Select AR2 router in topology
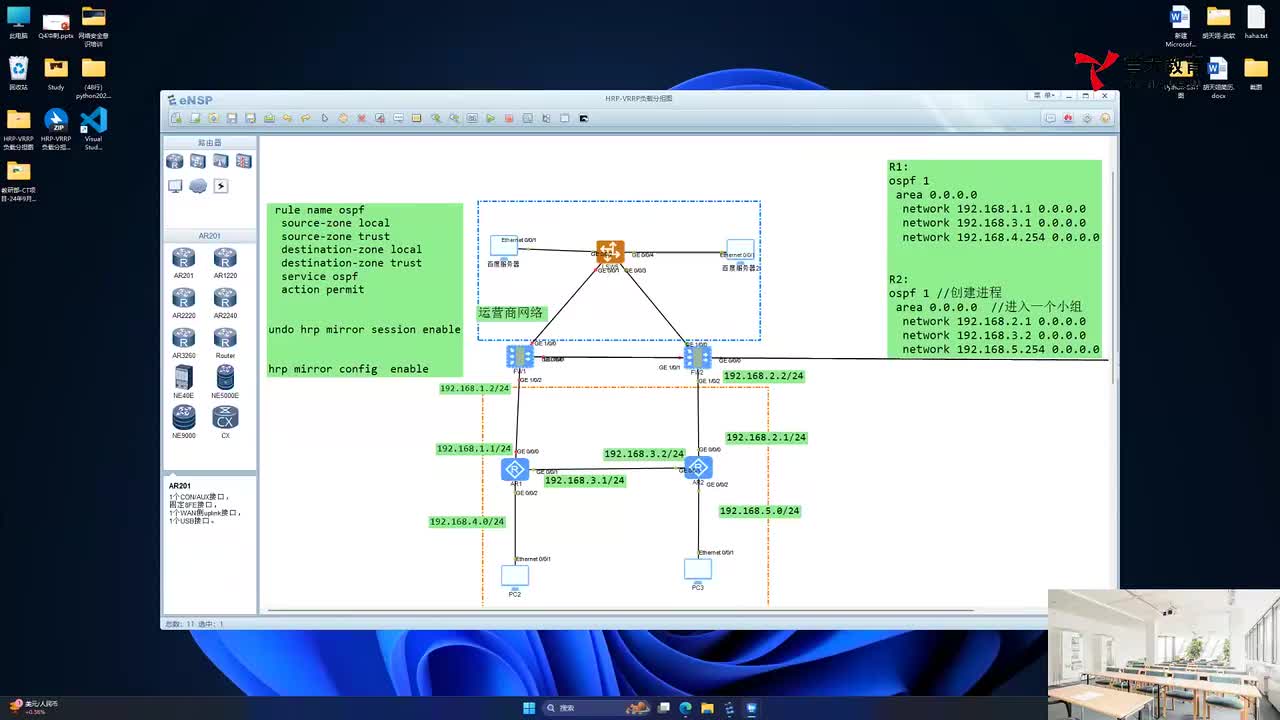The height and width of the screenshot is (720, 1280). click(x=698, y=467)
